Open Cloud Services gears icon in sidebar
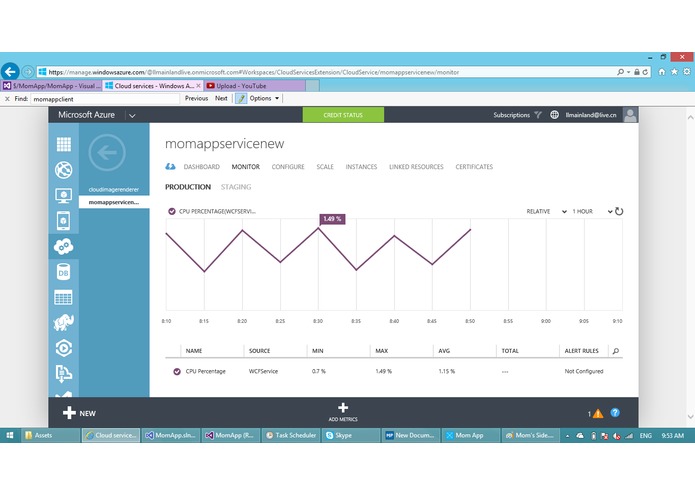695x494 pixels. click(63, 246)
